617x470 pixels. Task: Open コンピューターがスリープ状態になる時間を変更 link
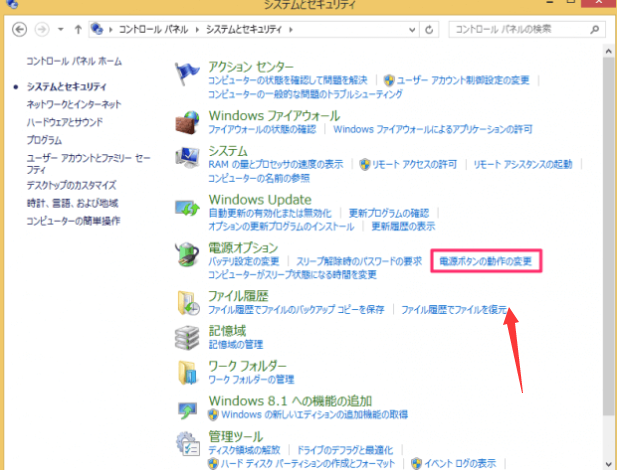292,274
